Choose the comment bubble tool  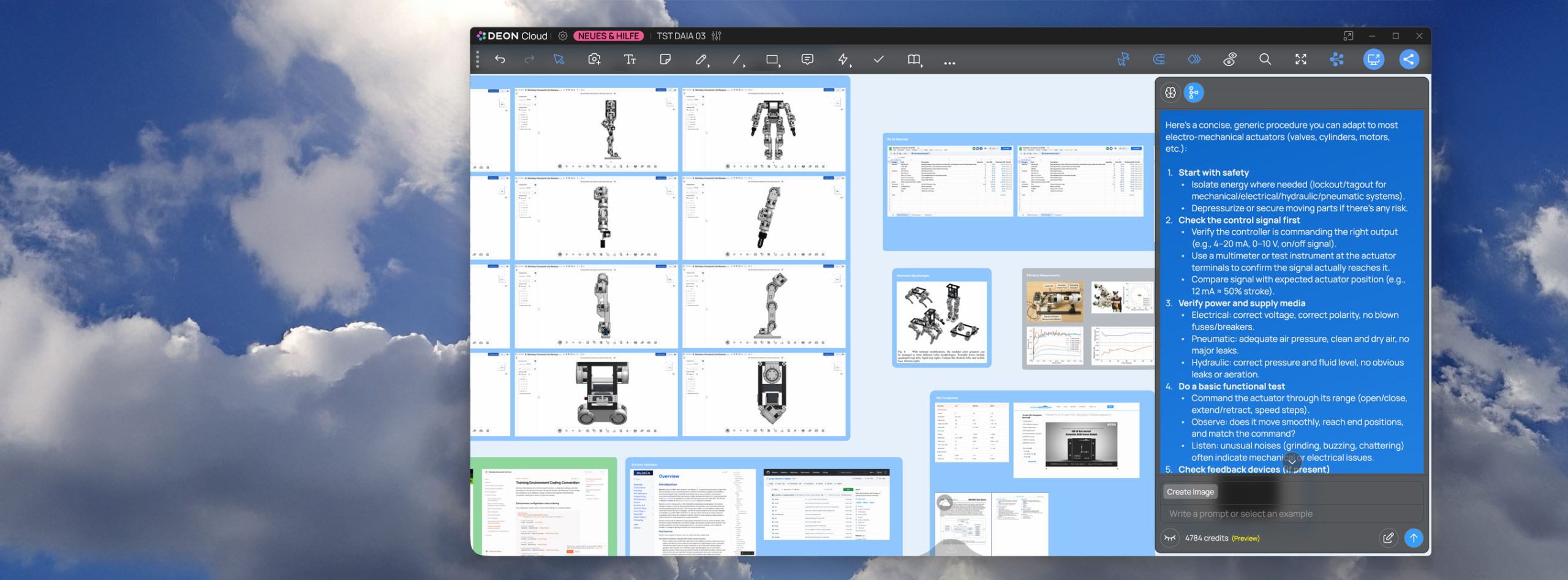[x=807, y=59]
